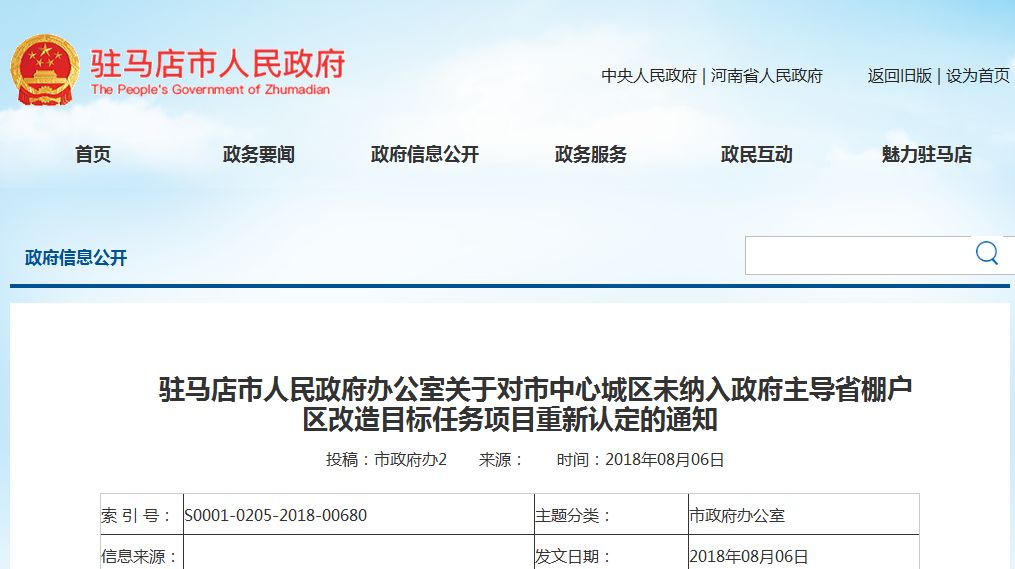
Task: Open the 政民互动 navigation item
Action: click(x=756, y=154)
